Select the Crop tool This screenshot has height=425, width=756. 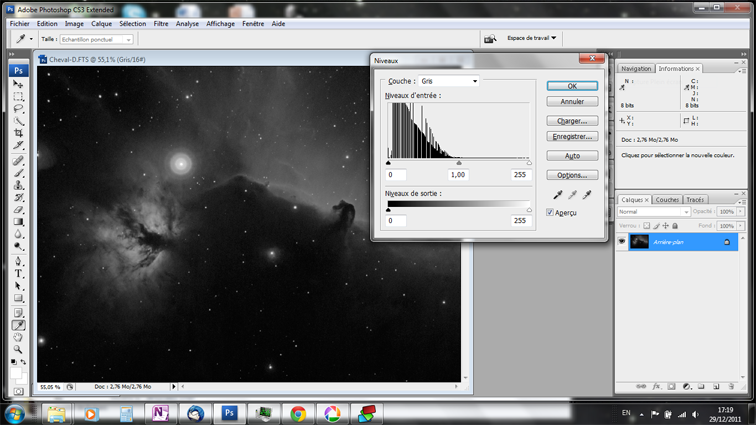click(18, 133)
